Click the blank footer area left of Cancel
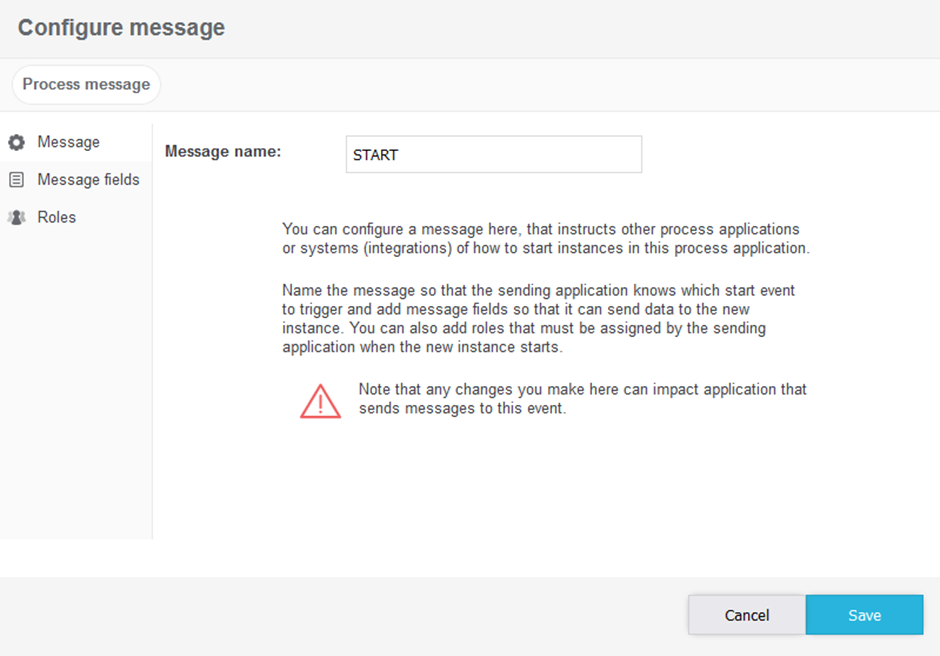This screenshot has width=940, height=656. tap(340, 615)
